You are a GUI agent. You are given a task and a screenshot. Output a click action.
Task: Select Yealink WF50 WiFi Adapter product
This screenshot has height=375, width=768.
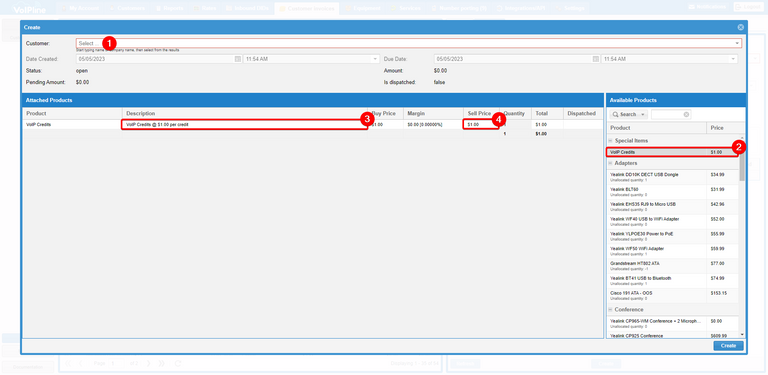tap(673, 251)
